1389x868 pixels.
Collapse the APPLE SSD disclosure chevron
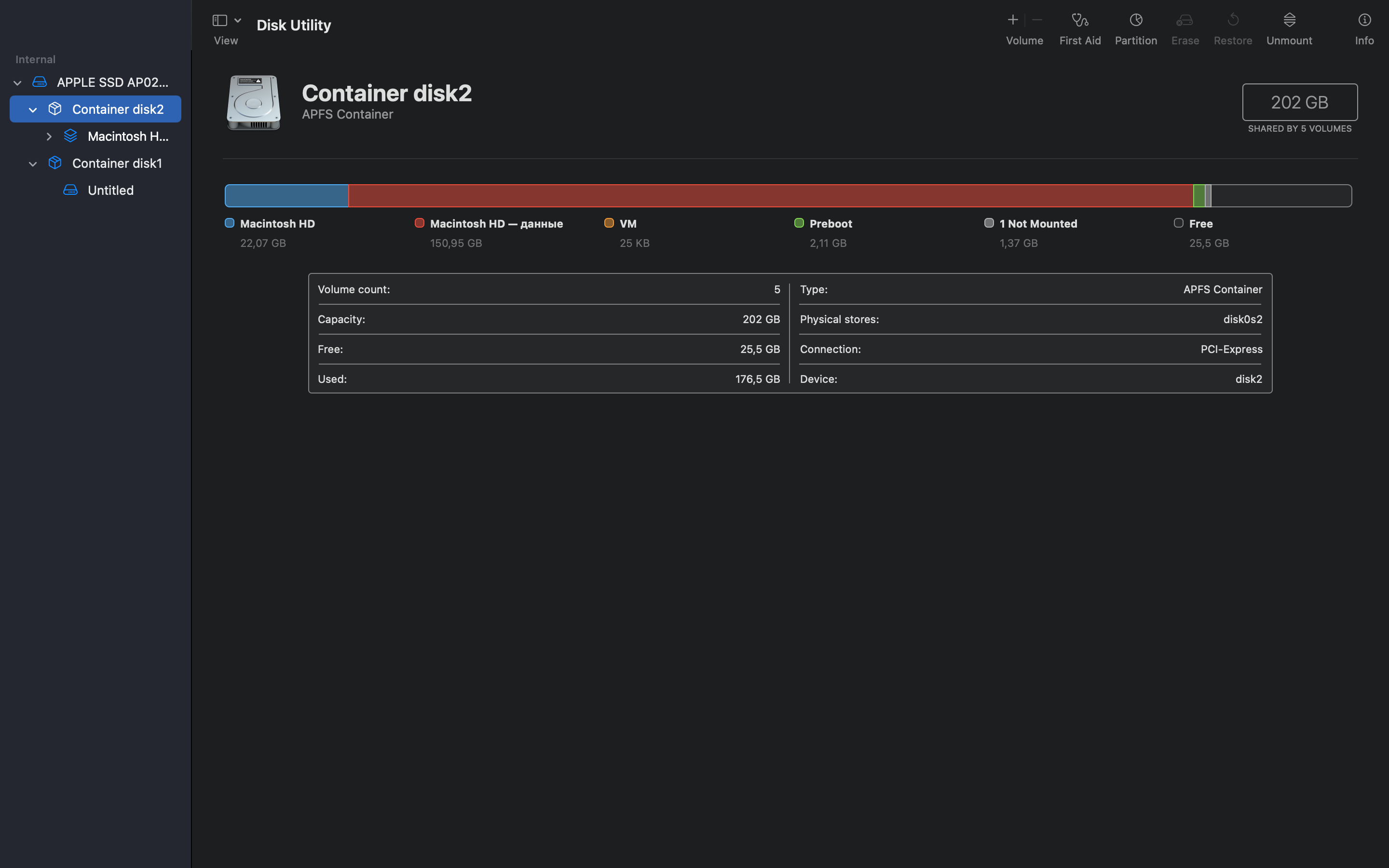17,82
